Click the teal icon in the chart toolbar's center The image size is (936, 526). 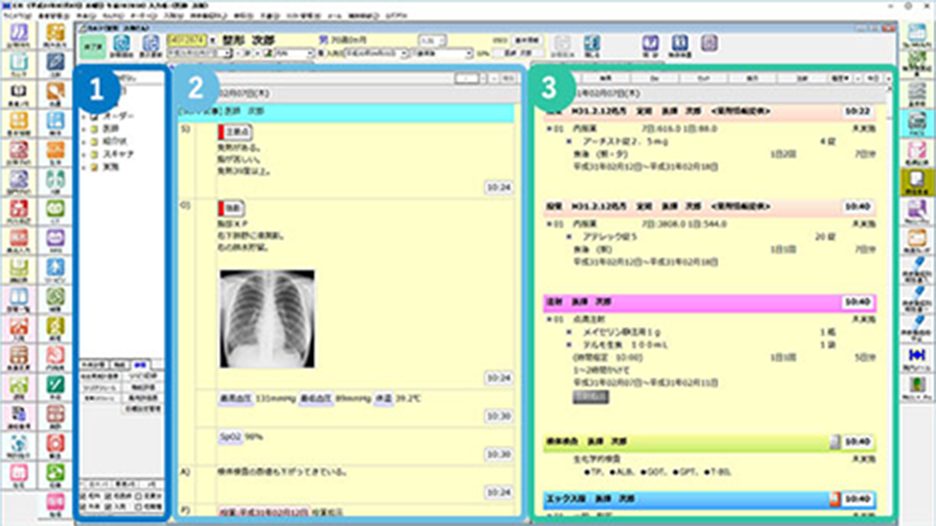coord(592,44)
